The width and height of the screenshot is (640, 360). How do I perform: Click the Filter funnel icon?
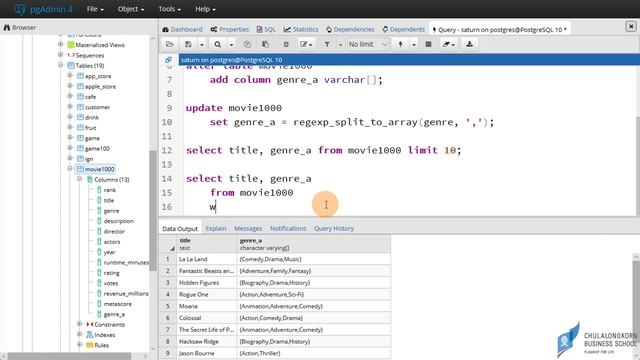tap(327, 44)
